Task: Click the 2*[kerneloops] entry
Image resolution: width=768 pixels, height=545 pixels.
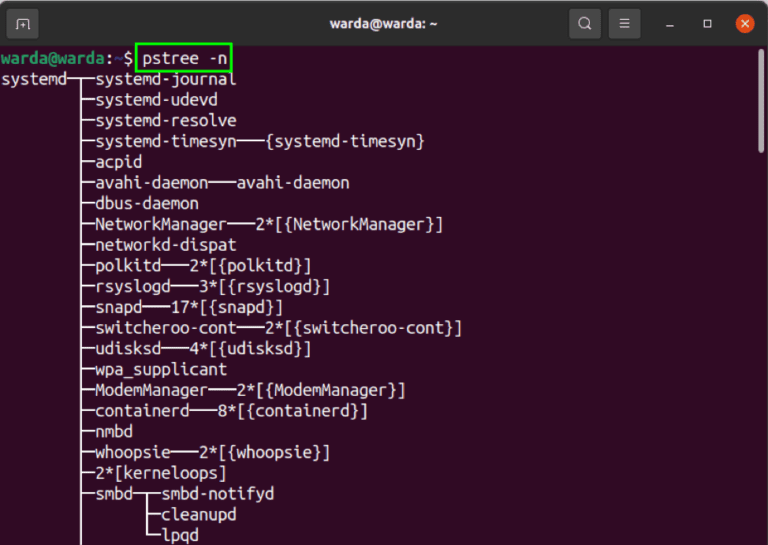Action: pos(161,473)
